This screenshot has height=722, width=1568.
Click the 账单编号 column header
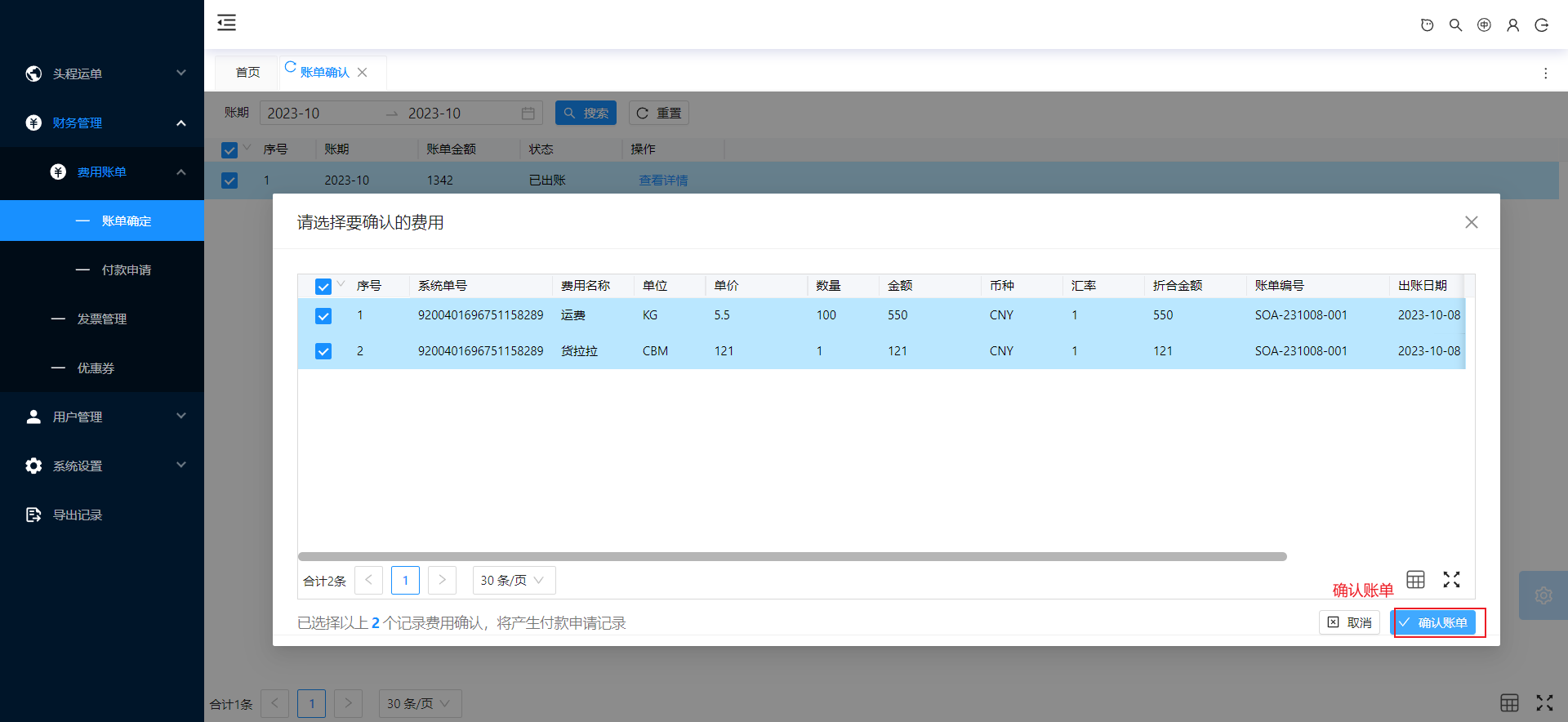pos(1280,286)
